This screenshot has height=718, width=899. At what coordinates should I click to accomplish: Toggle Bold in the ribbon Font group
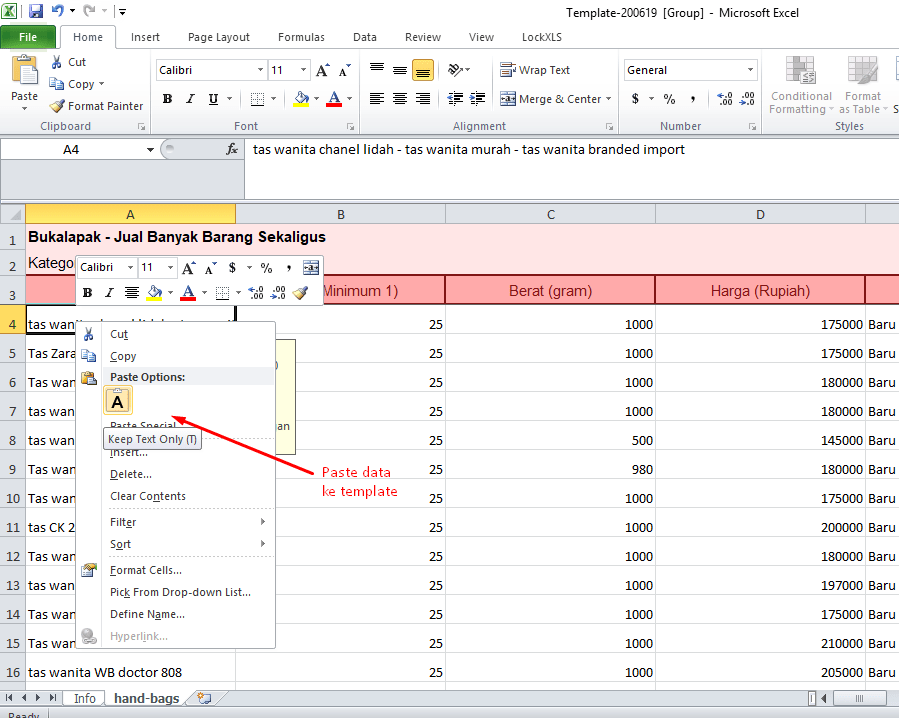pos(167,99)
